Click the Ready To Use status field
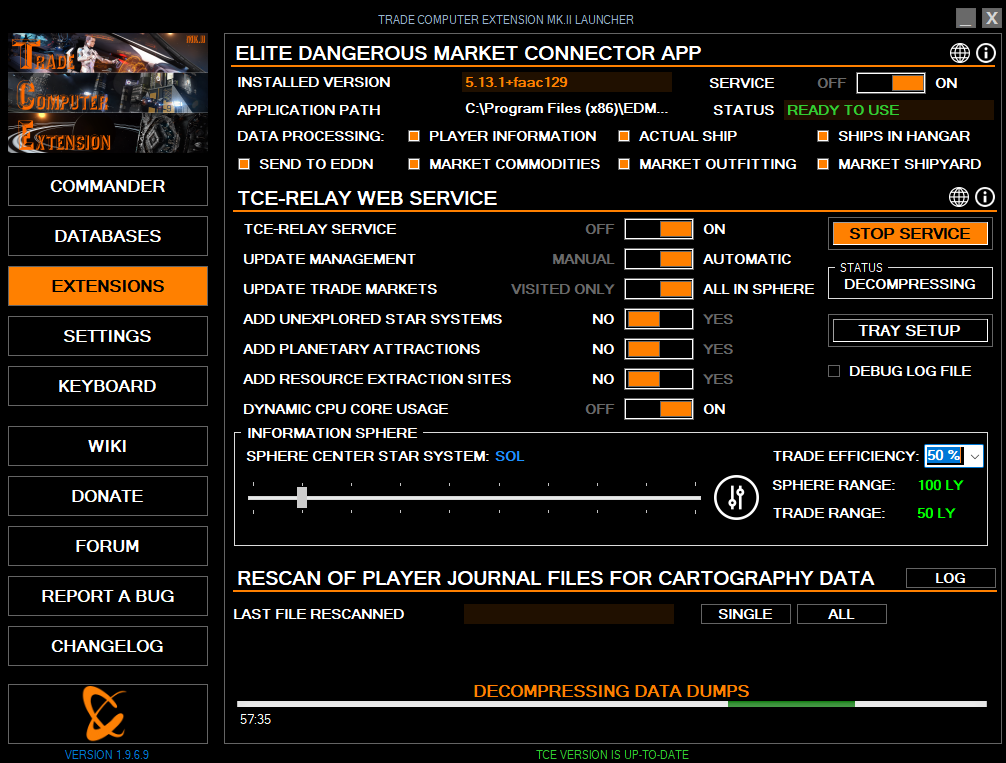 coord(889,110)
